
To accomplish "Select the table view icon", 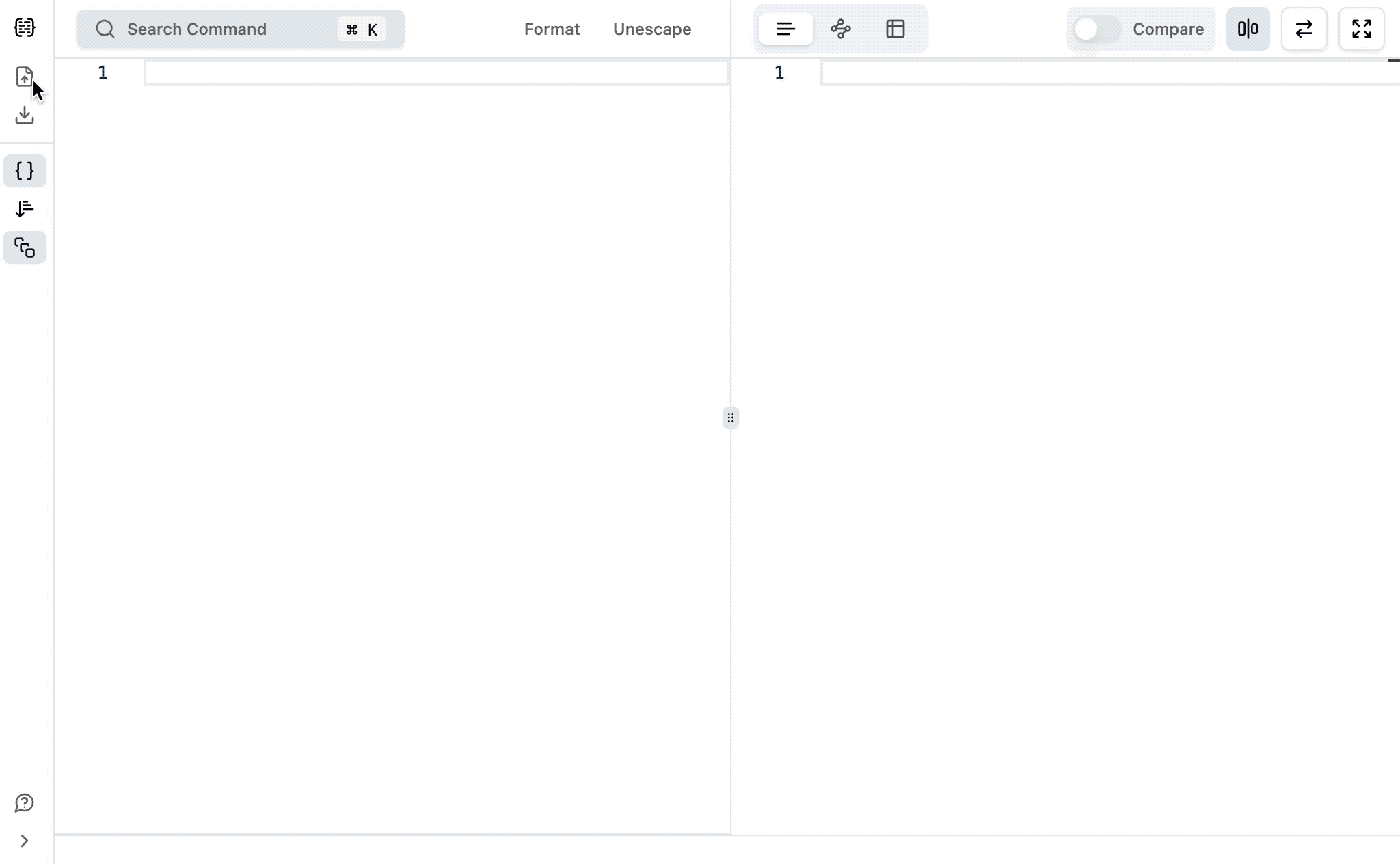I will click(x=896, y=29).
